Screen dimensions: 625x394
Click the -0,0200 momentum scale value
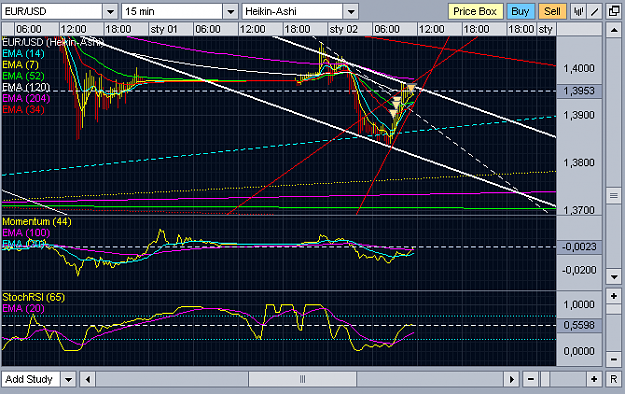(x=579, y=270)
